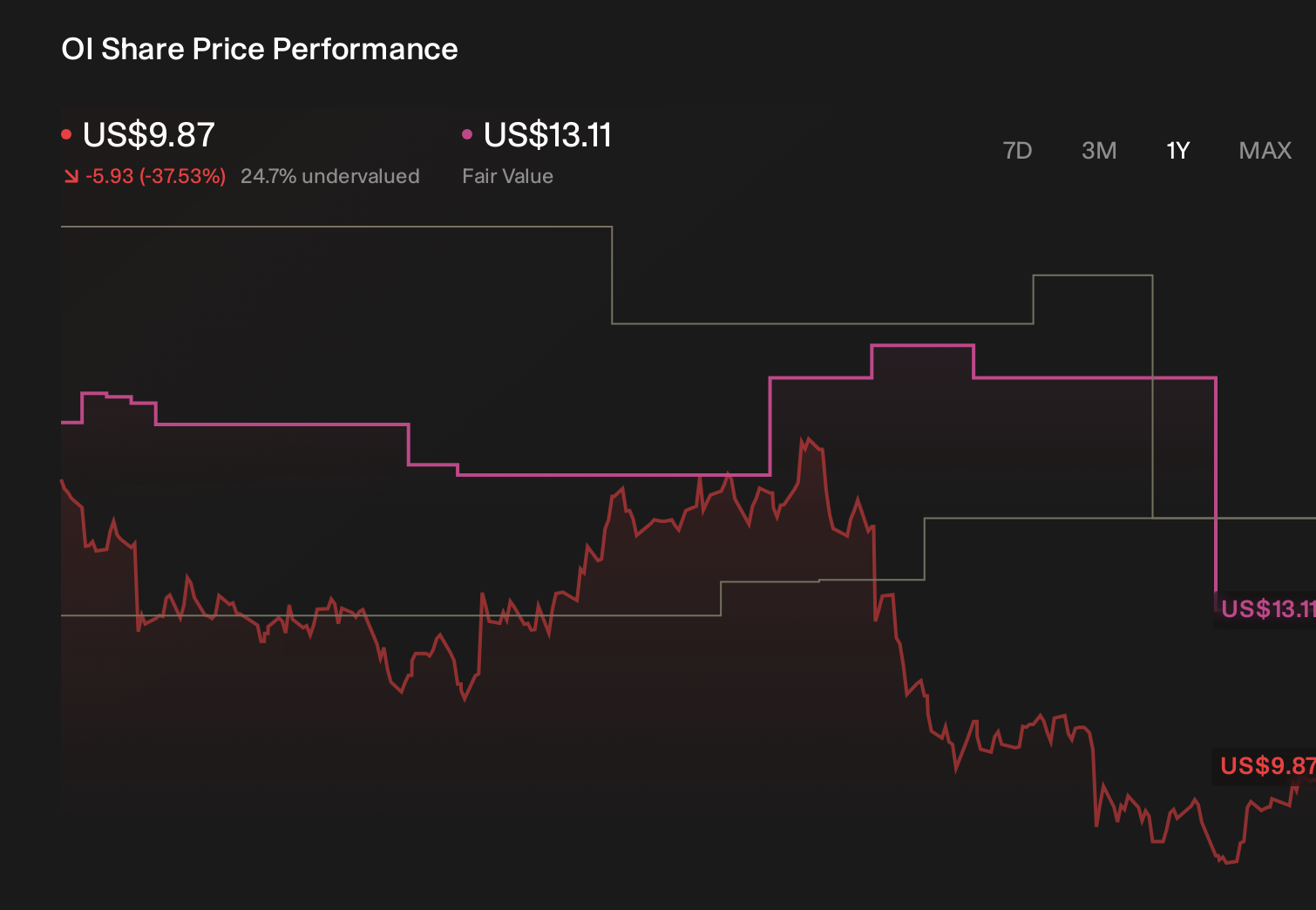Click the red dot beside US$9.87
This screenshot has height=910, width=1316.
[66, 134]
